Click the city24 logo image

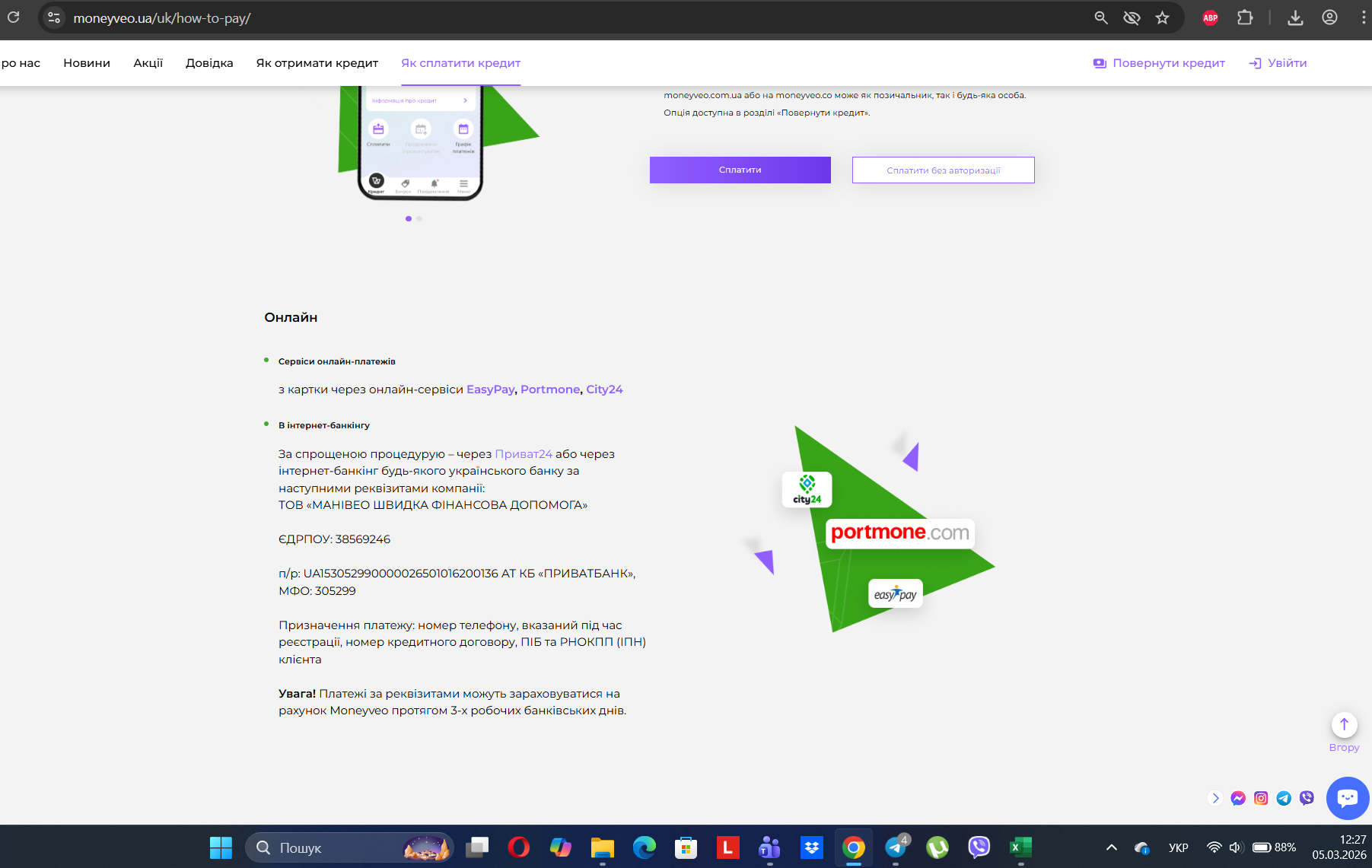(807, 490)
